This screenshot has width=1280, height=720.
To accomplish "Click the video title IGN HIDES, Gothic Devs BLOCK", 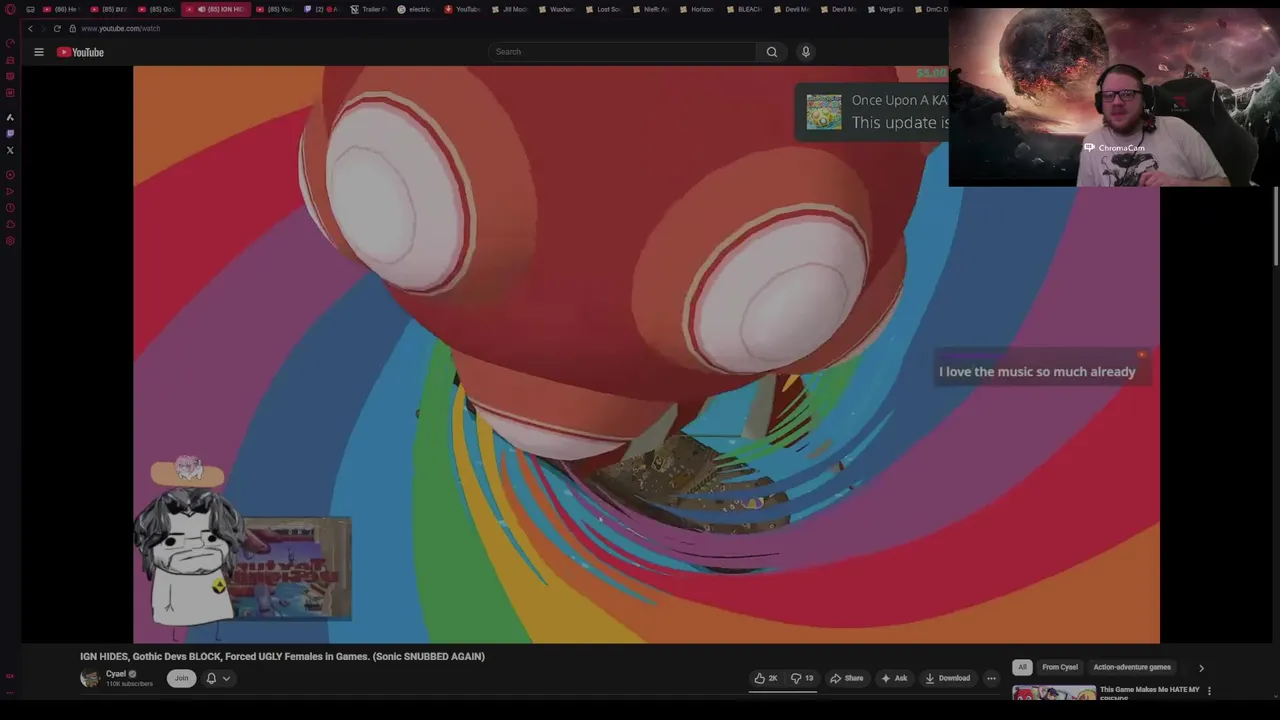I will click(282, 656).
